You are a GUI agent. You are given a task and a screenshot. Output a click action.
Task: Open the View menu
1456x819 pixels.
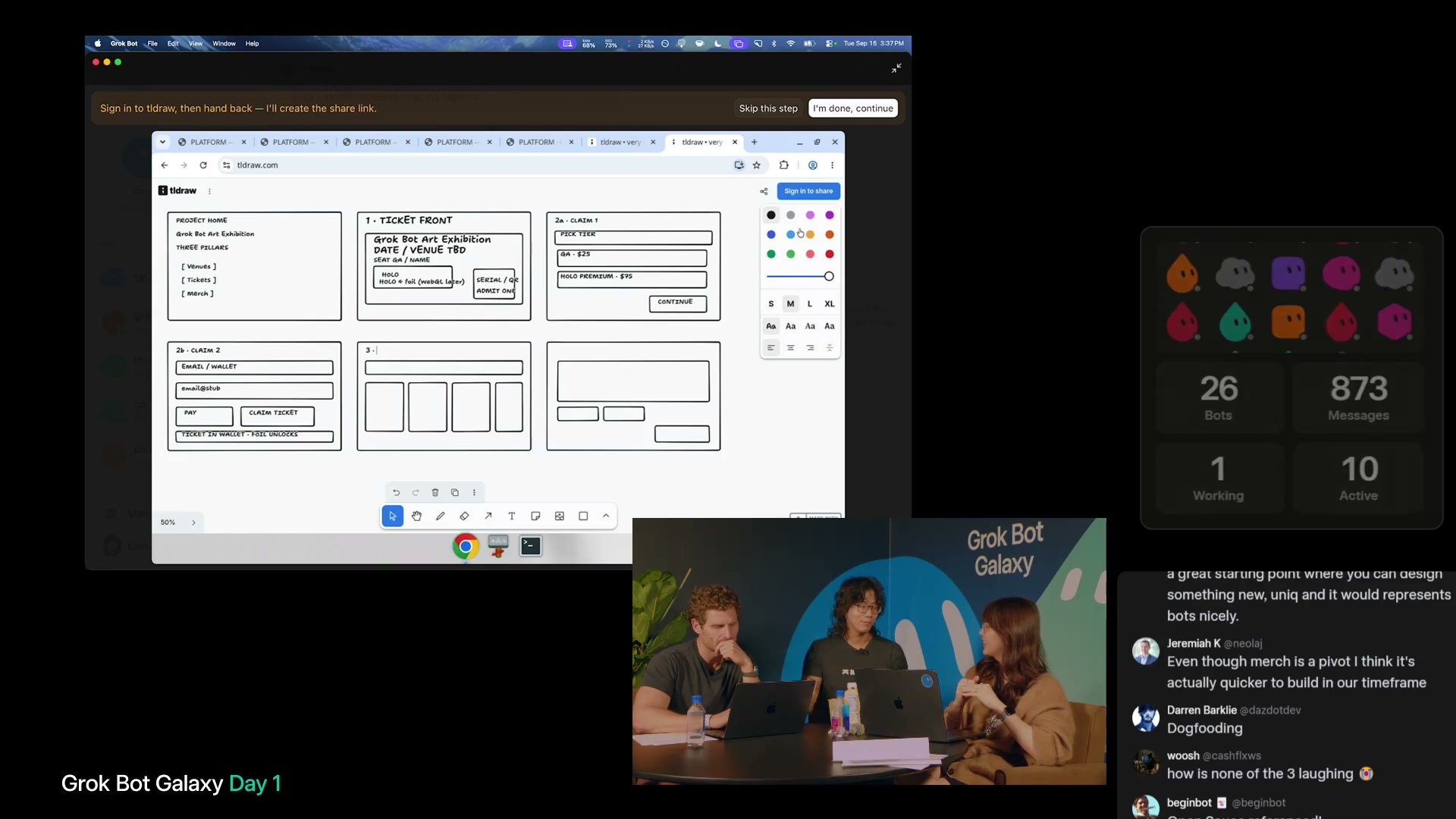pos(196,44)
